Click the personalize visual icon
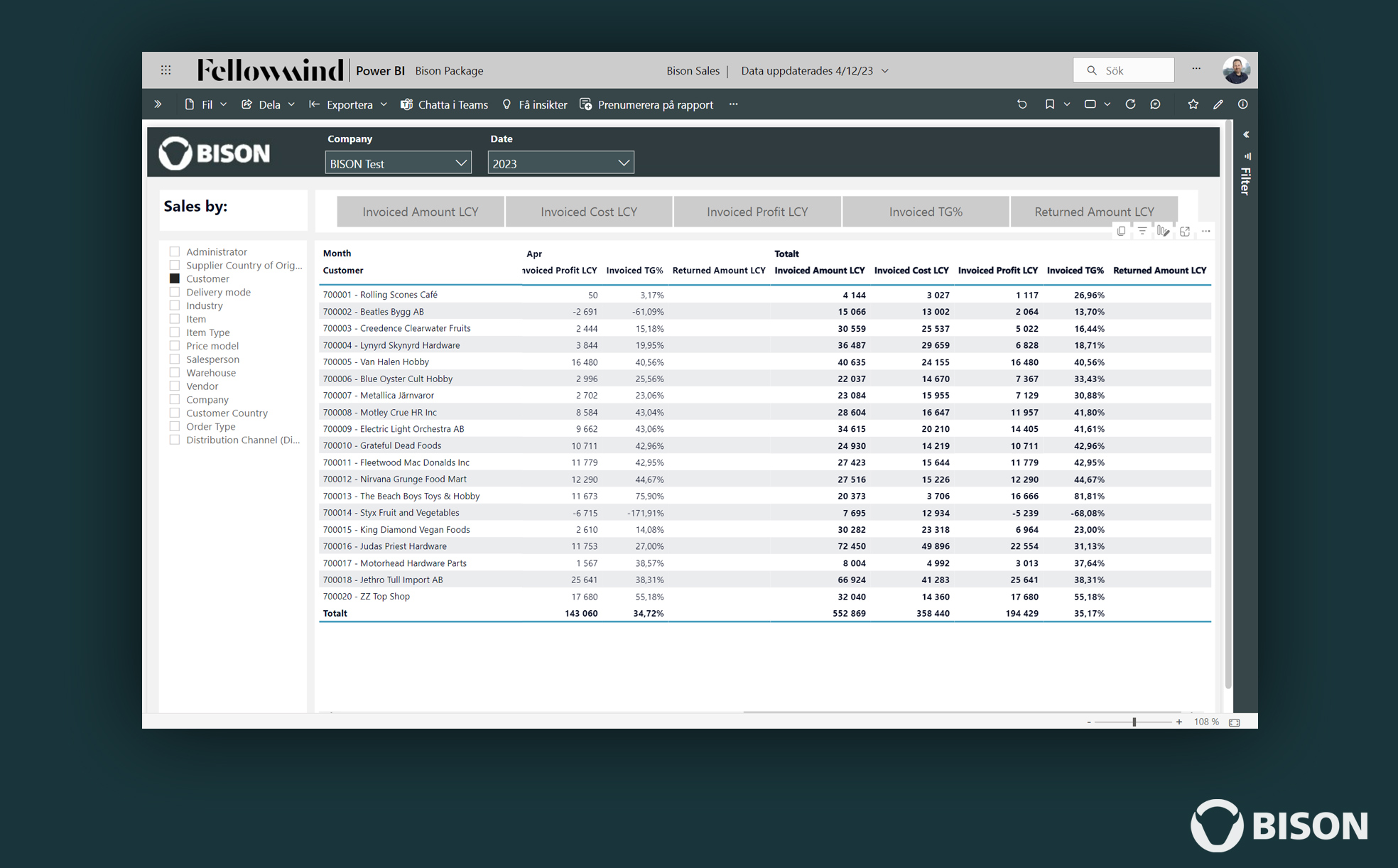The height and width of the screenshot is (868, 1398). pos(1163,231)
